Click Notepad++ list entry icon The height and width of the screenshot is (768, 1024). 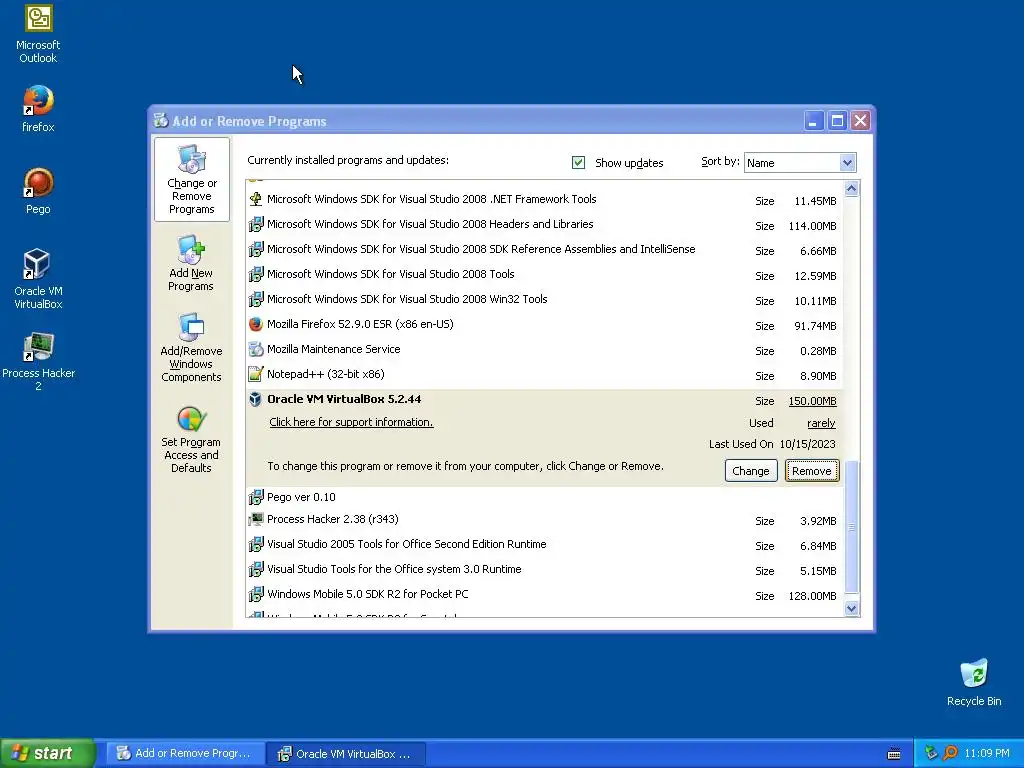(255, 374)
